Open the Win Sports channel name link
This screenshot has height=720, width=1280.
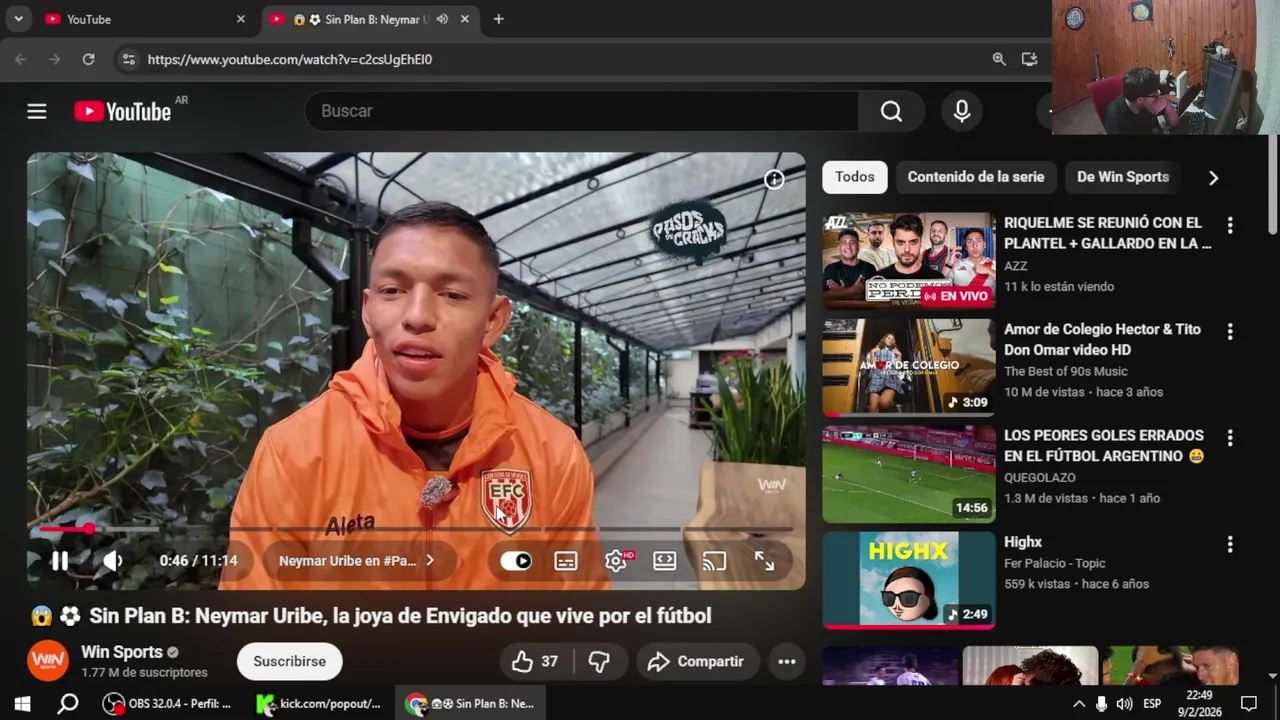point(122,652)
